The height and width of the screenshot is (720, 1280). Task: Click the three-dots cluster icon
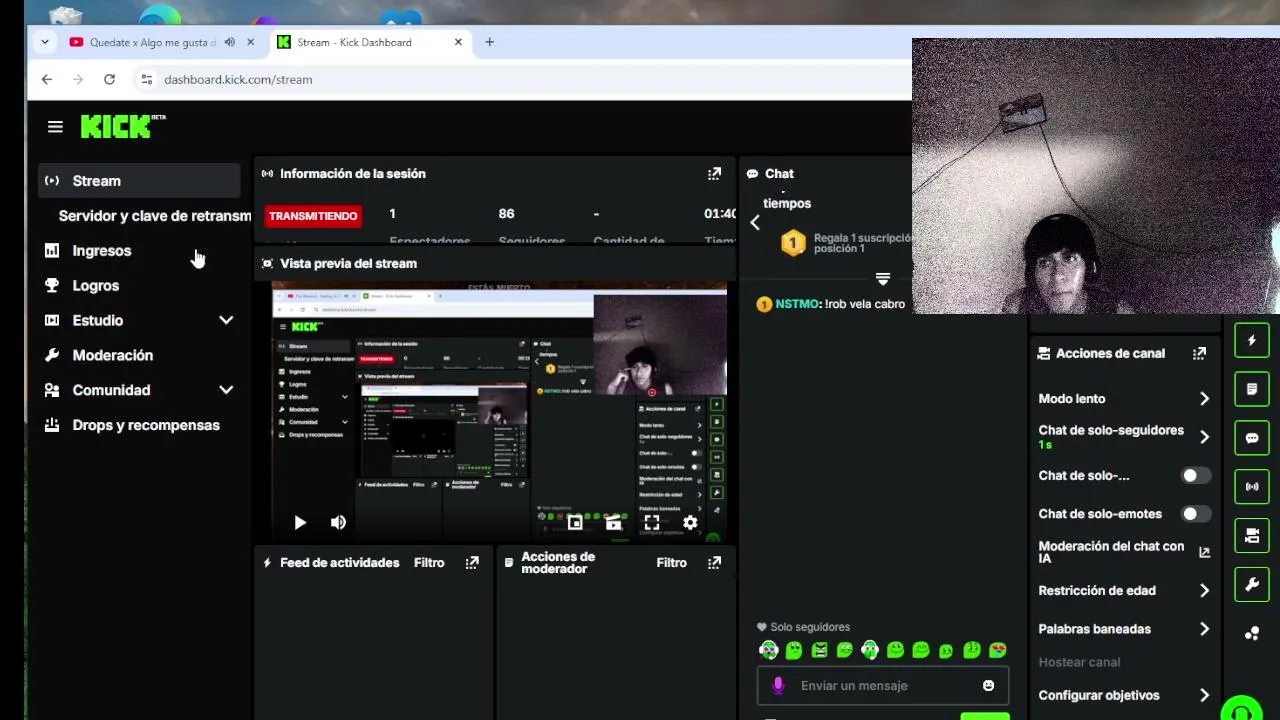coord(1252,633)
